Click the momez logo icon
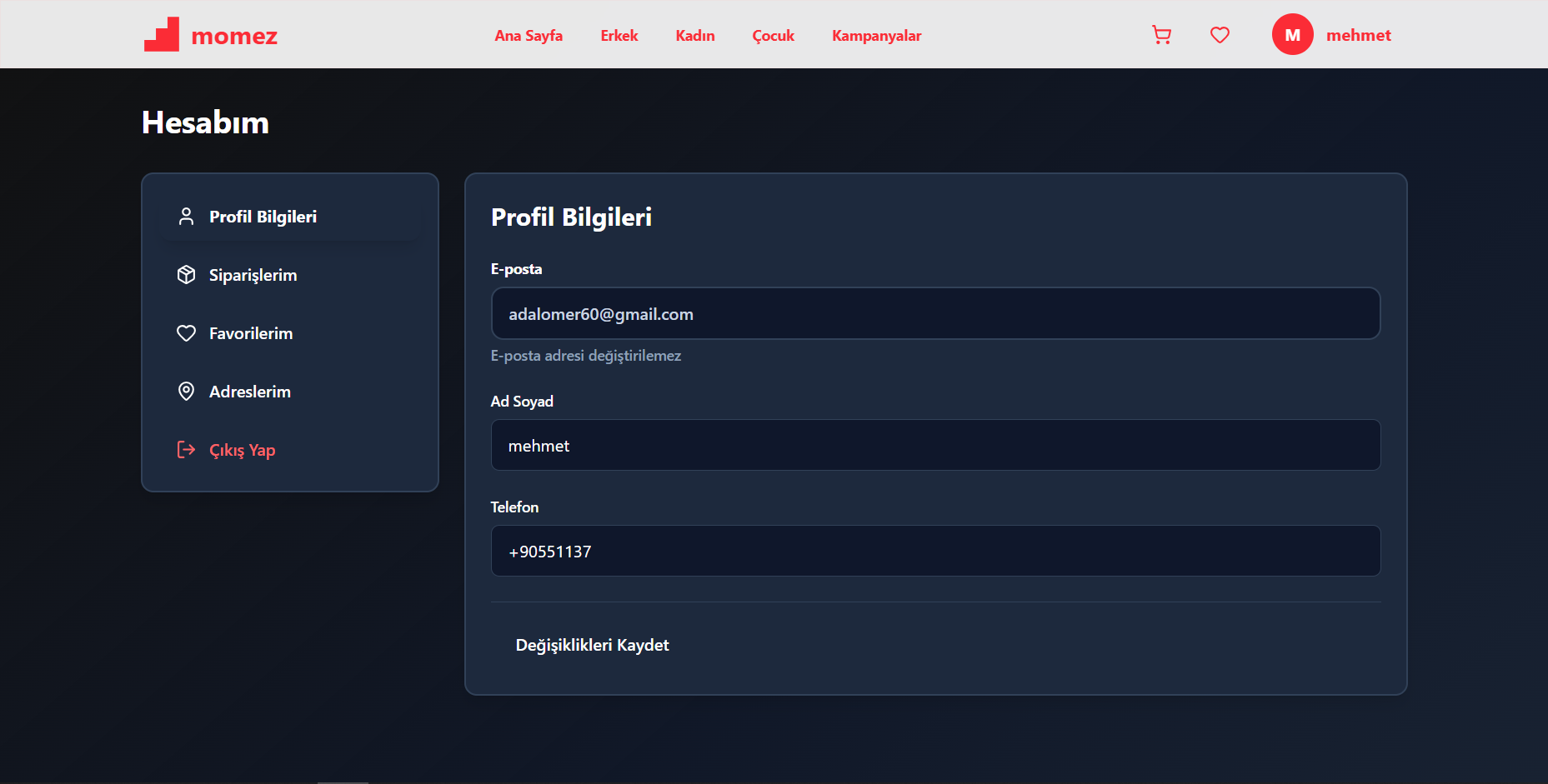Viewport: 1548px width, 784px height. coord(162,35)
